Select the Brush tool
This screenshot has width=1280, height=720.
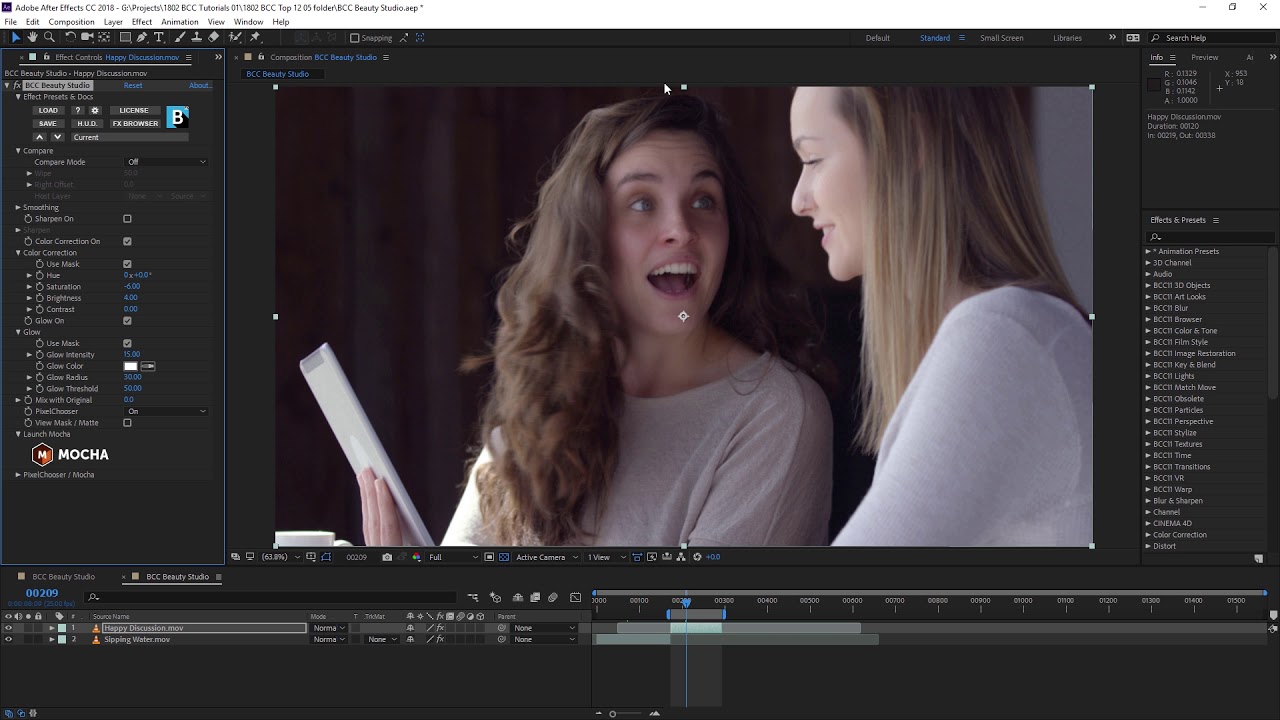click(x=180, y=37)
